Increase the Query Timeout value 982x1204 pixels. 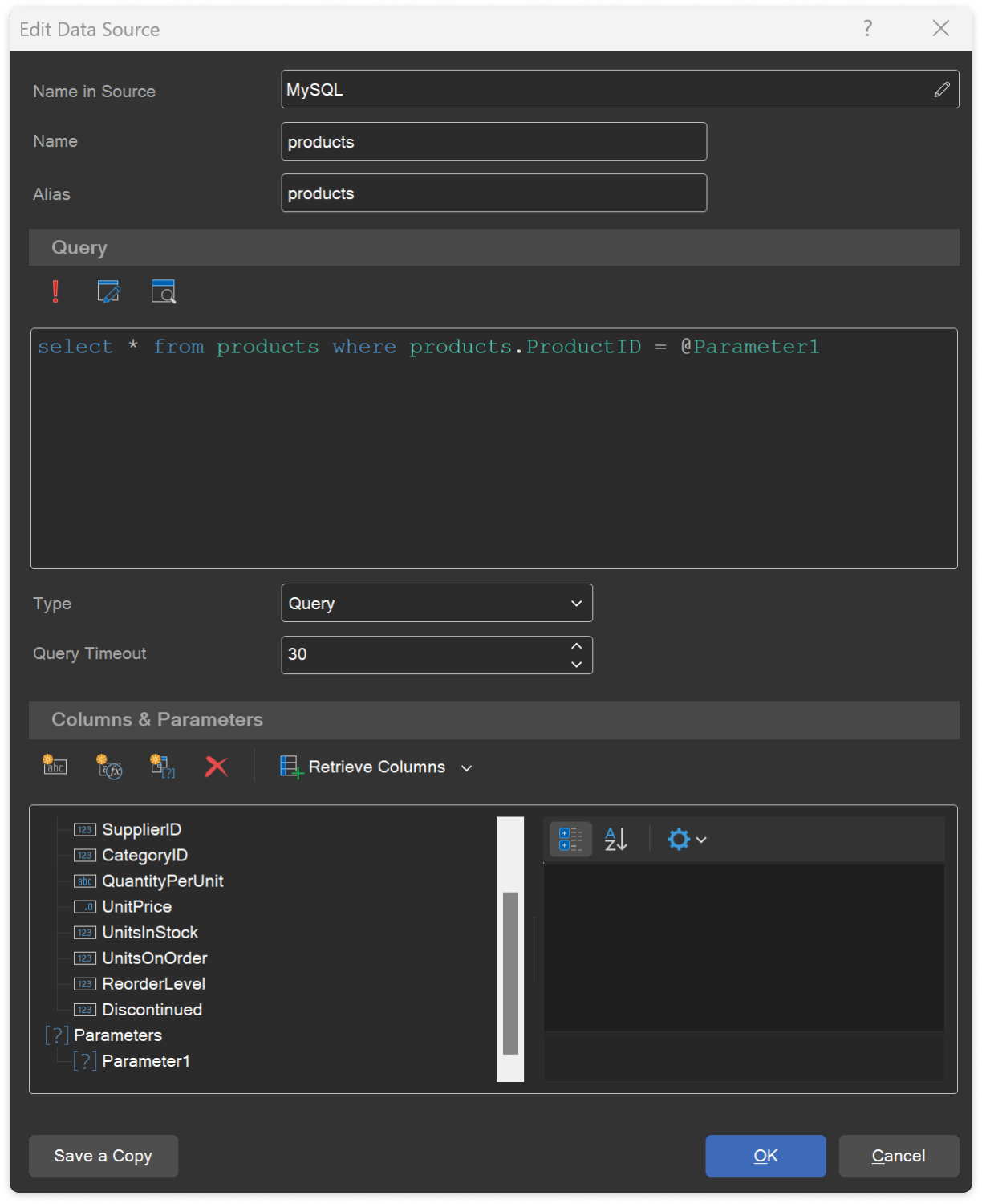[576, 645]
